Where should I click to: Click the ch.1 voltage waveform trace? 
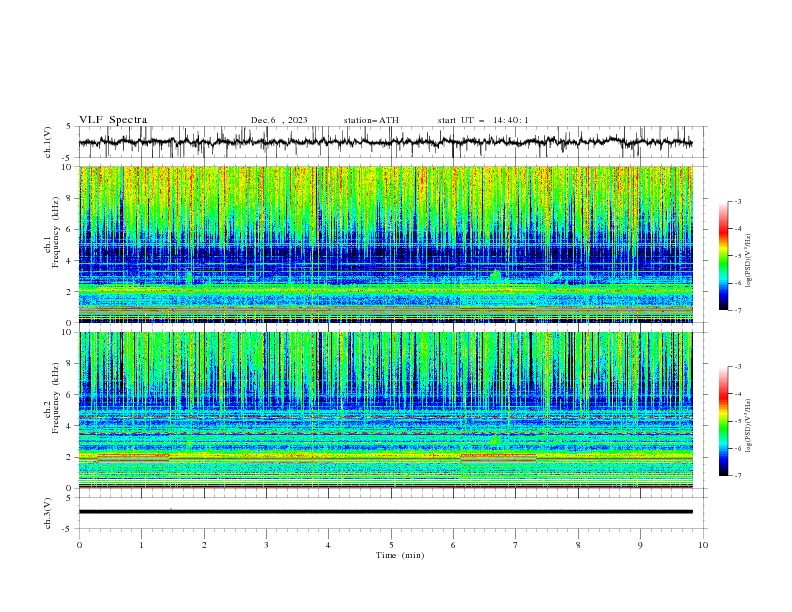tap(385, 142)
